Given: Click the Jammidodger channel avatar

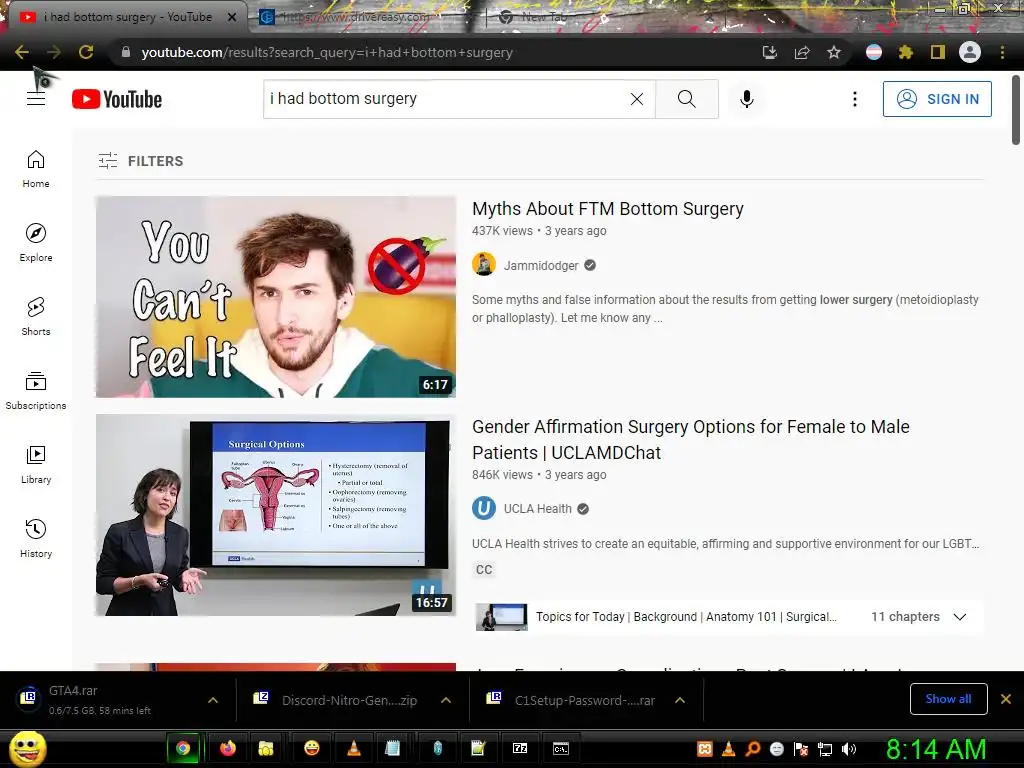Looking at the screenshot, I should point(484,264).
